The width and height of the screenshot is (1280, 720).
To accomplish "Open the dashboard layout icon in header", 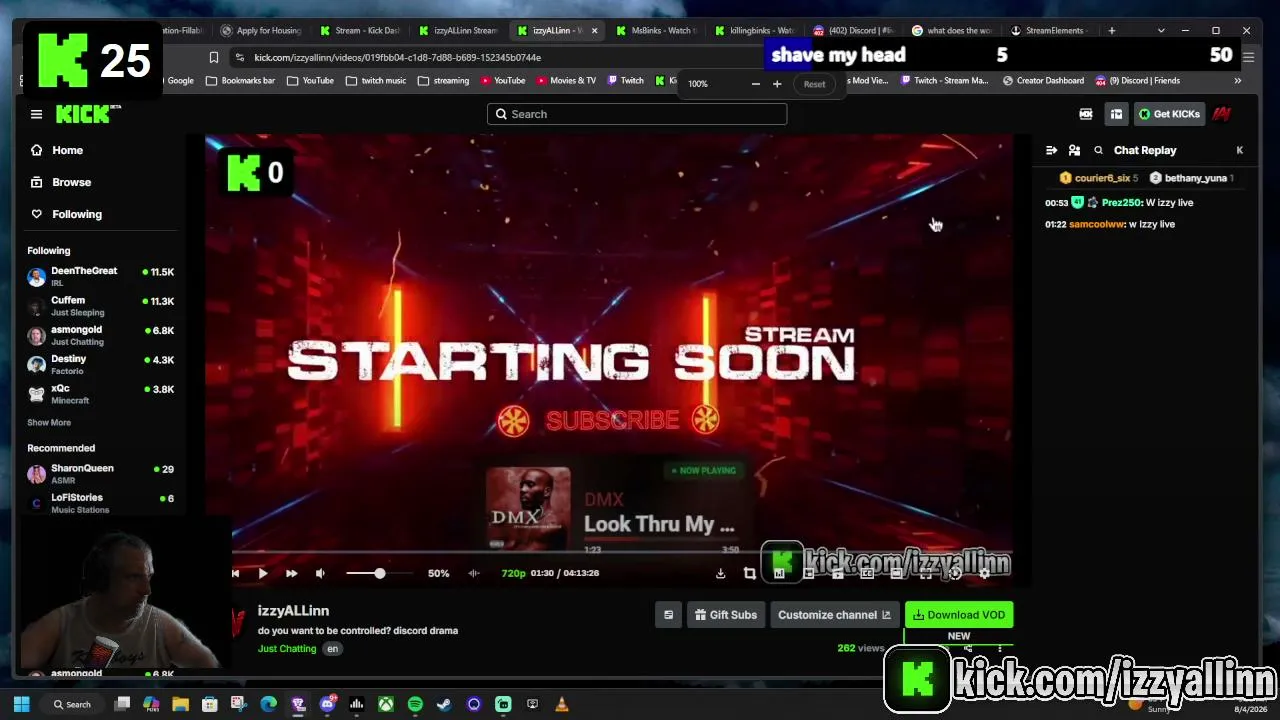I will tap(1116, 114).
